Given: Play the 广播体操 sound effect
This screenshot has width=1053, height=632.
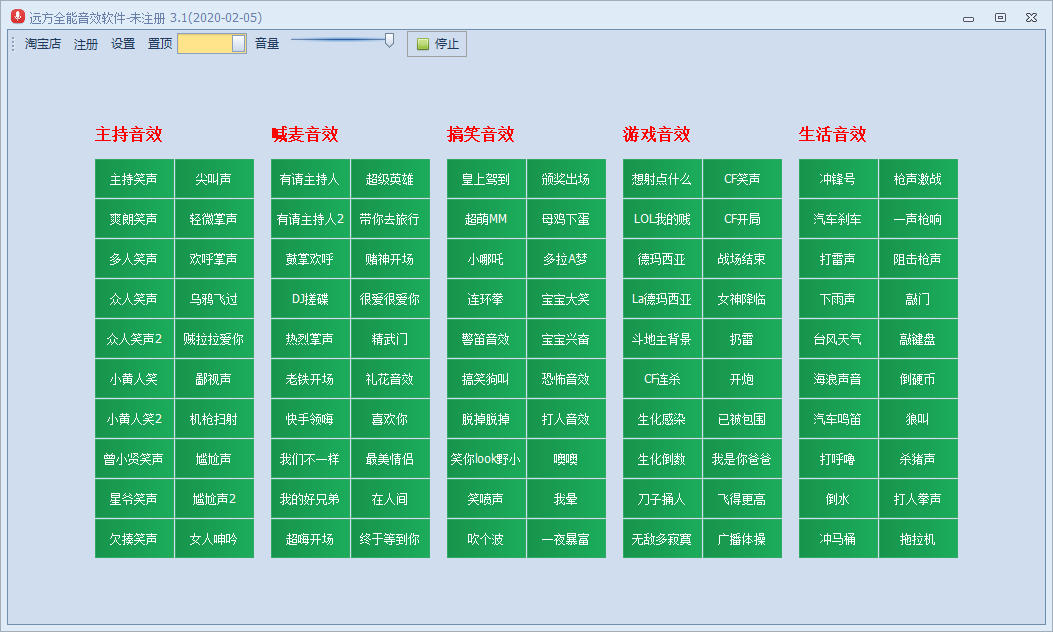Looking at the screenshot, I should (742, 539).
